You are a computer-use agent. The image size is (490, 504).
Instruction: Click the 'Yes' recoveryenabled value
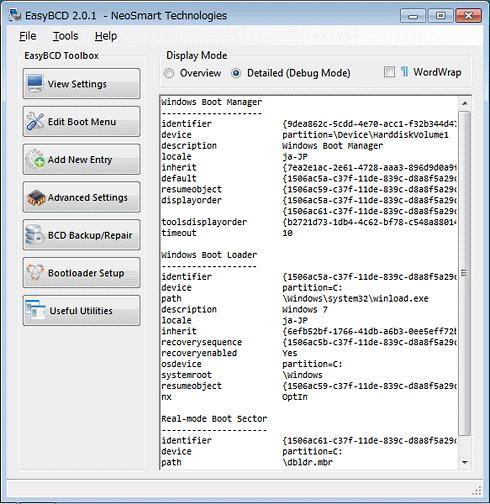[290, 353]
